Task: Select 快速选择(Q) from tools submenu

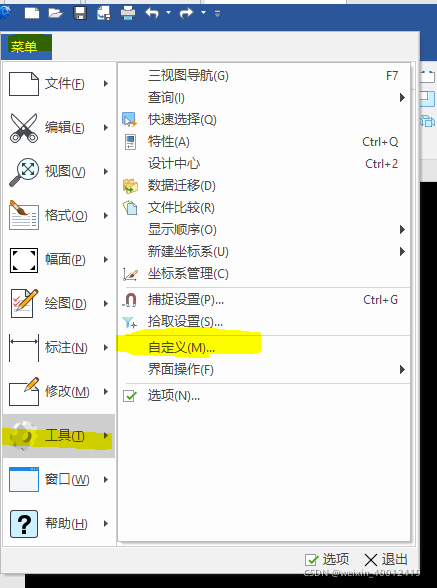Action: (x=264, y=120)
